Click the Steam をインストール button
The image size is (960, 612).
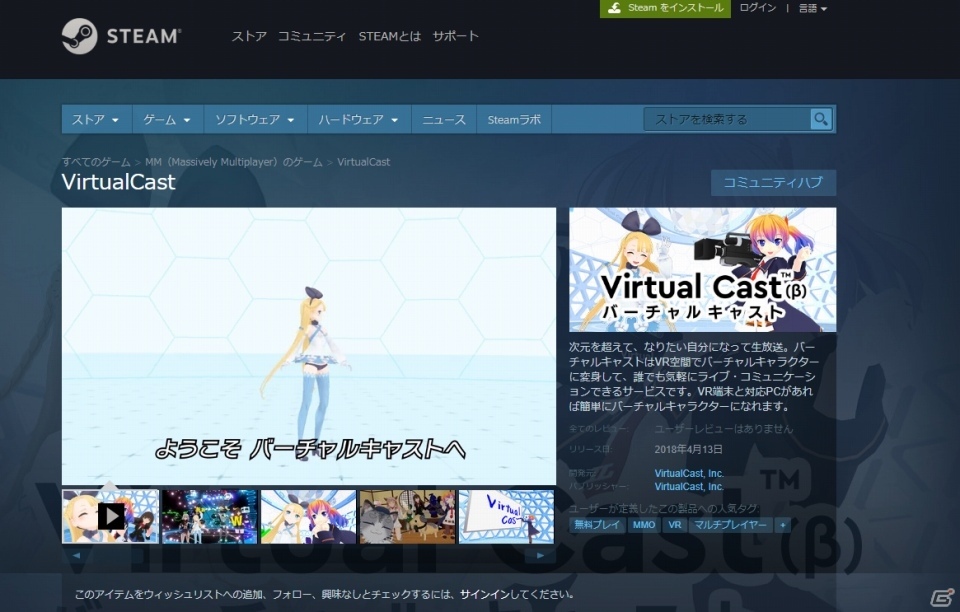(666, 9)
